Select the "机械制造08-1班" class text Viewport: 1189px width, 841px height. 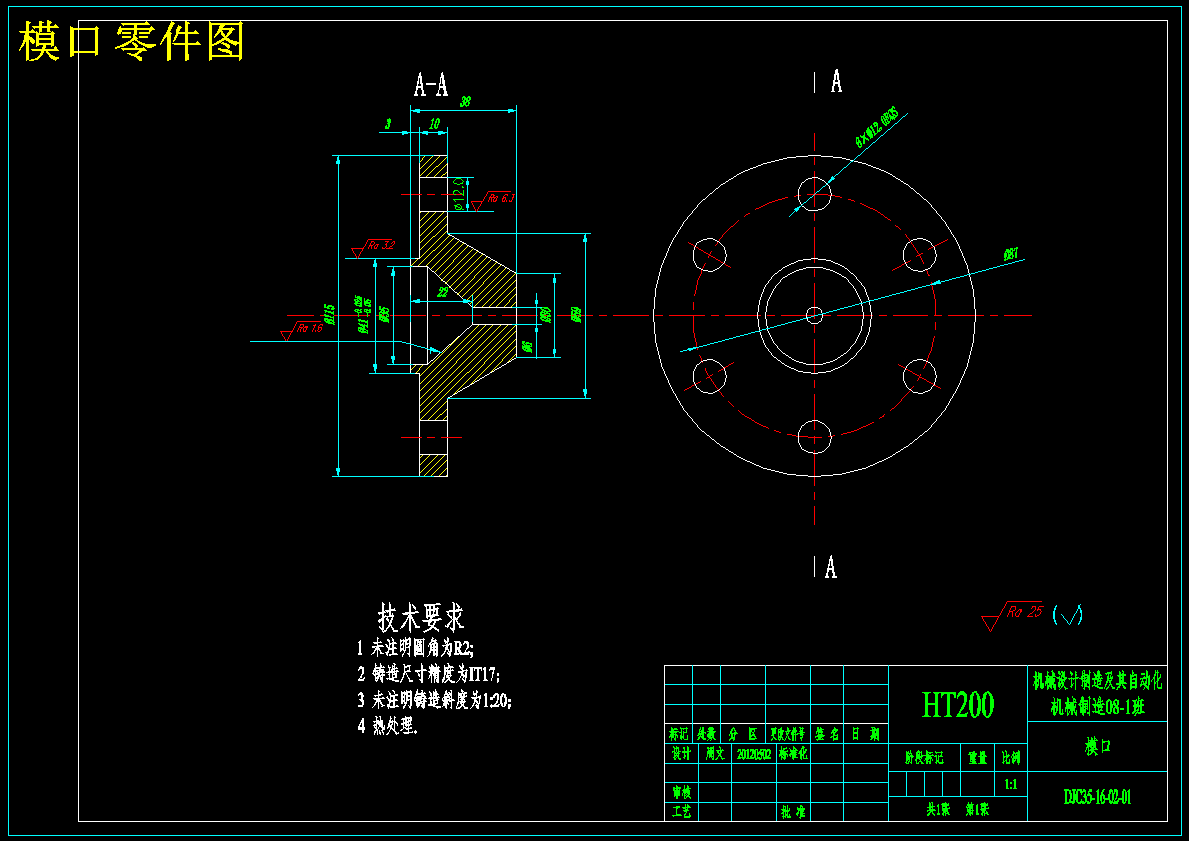pyautogui.click(x=1097, y=708)
